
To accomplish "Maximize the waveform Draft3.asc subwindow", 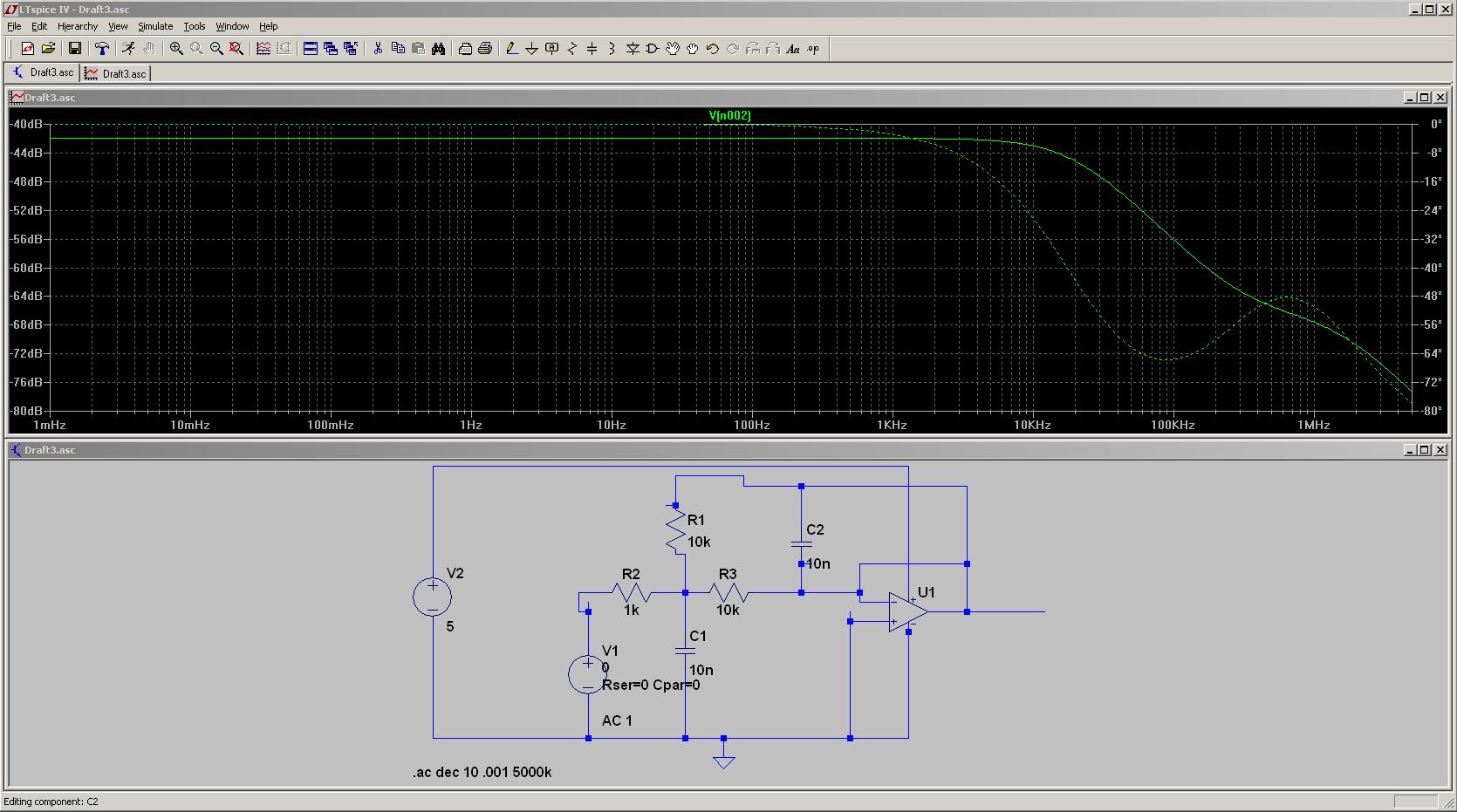I will [x=1425, y=98].
